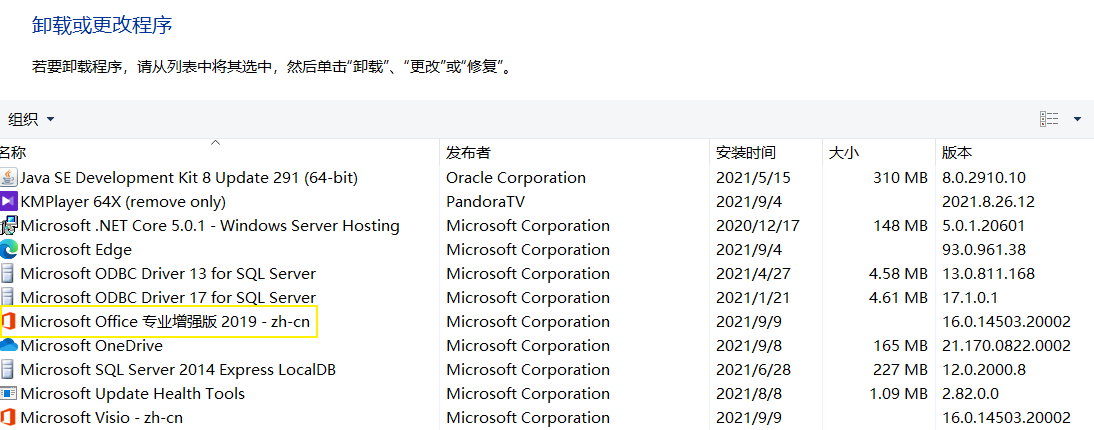This screenshot has width=1094, height=430.
Task: Click the 165 MB size value
Action: (x=901, y=346)
